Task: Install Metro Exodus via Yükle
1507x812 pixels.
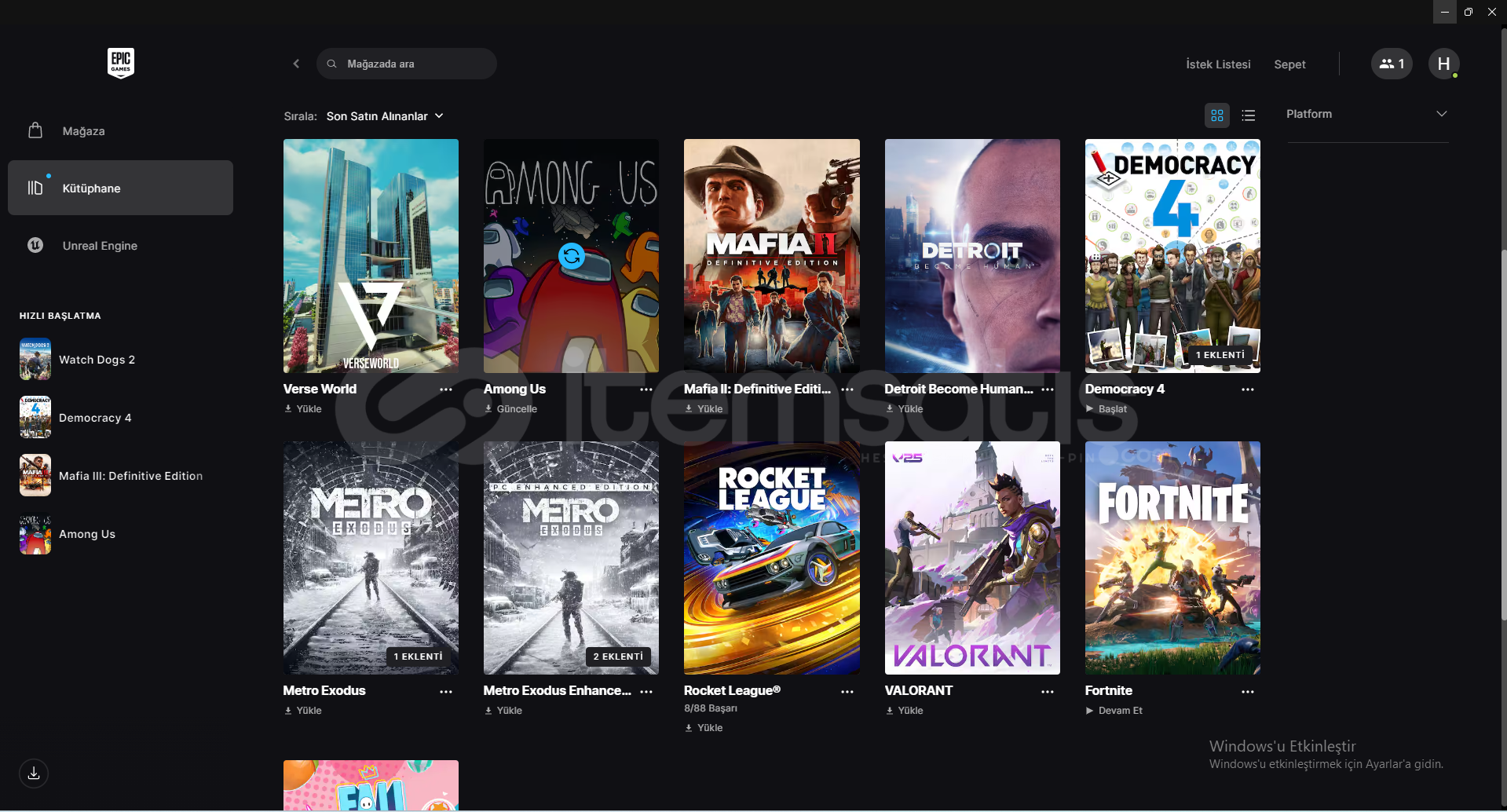Action: tap(303, 710)
